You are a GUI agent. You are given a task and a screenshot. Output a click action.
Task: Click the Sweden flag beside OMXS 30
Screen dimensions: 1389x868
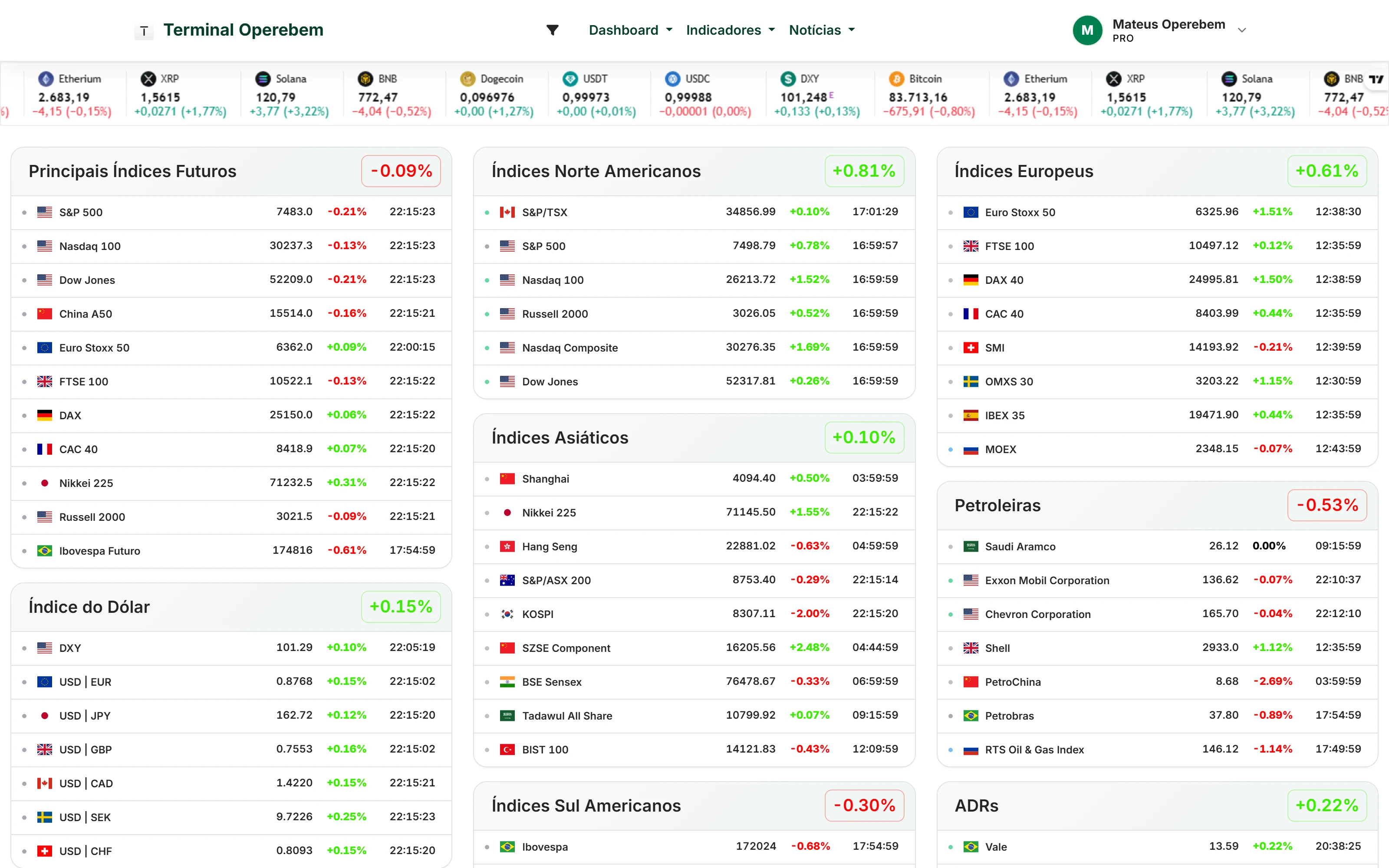[971, 381]
